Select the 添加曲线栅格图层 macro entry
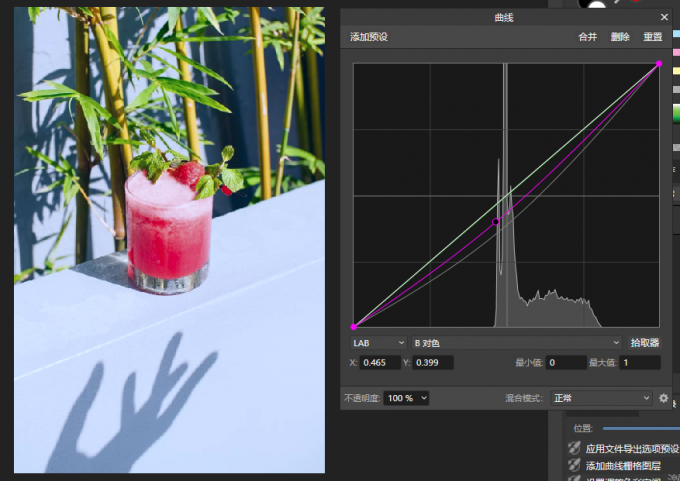Screen dimensions: 680x481 623,466
